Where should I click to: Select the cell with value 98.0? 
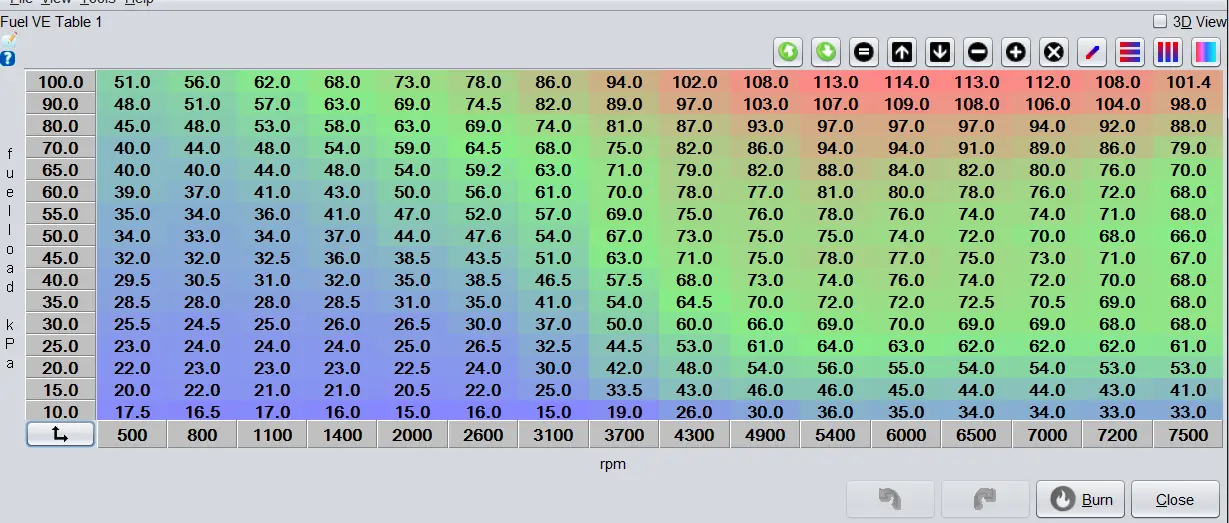(x=1188, y=104)
